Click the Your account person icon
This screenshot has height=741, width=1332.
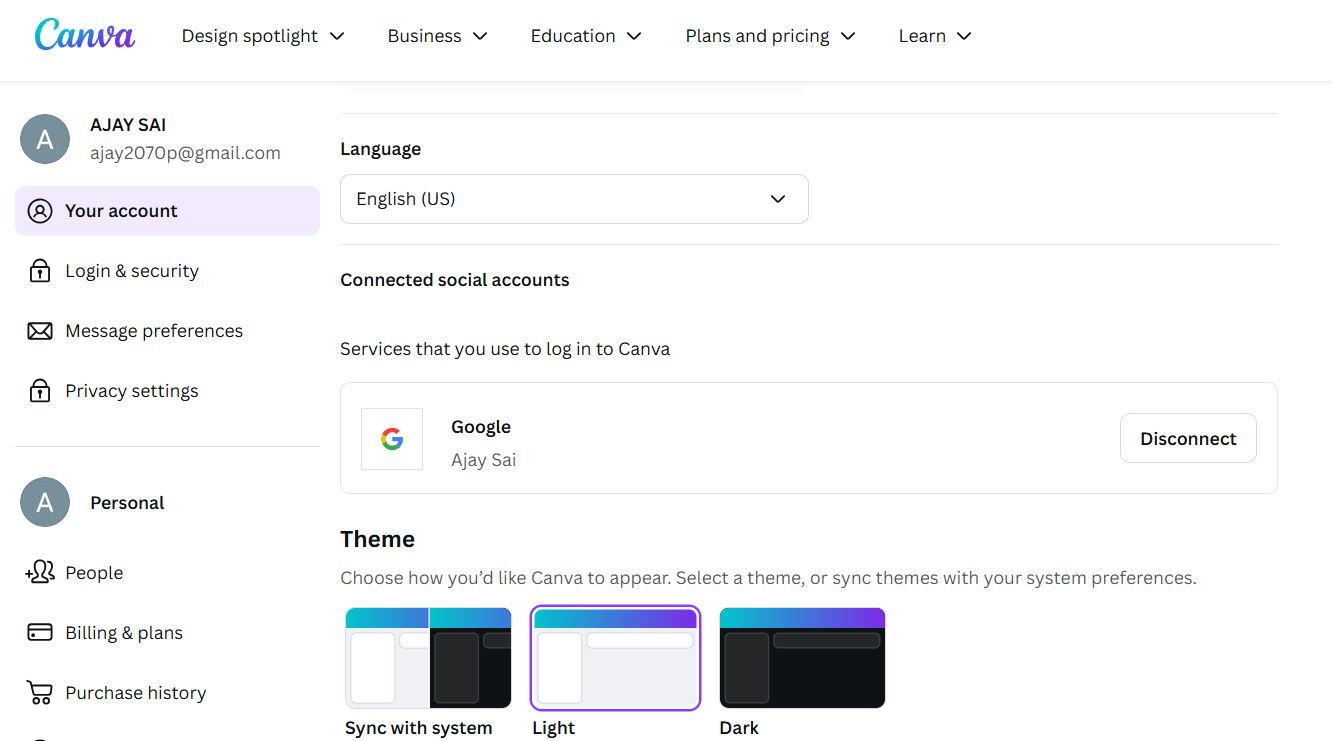pos(40,211)
